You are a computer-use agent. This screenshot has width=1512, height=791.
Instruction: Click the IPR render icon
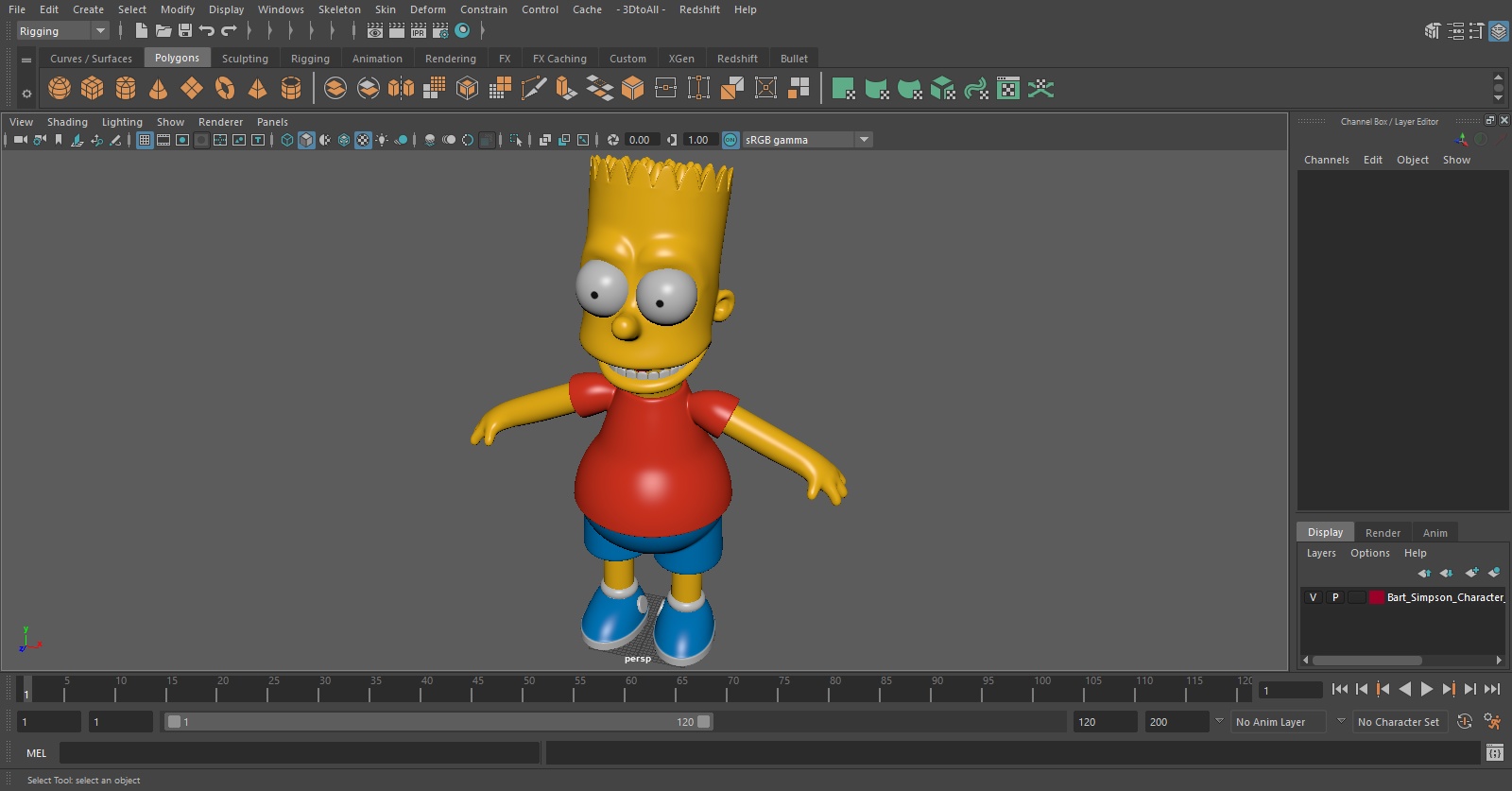pos(419,31)
